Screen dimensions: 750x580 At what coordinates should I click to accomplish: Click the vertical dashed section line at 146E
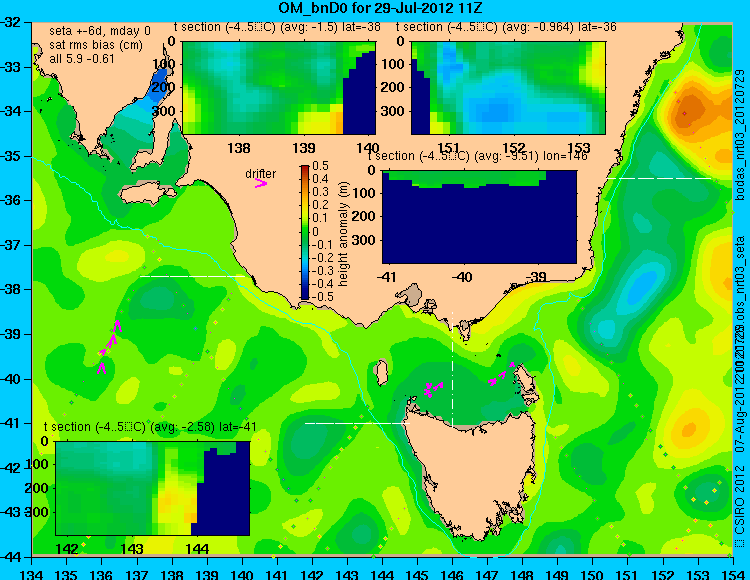[x=452, y=369]
